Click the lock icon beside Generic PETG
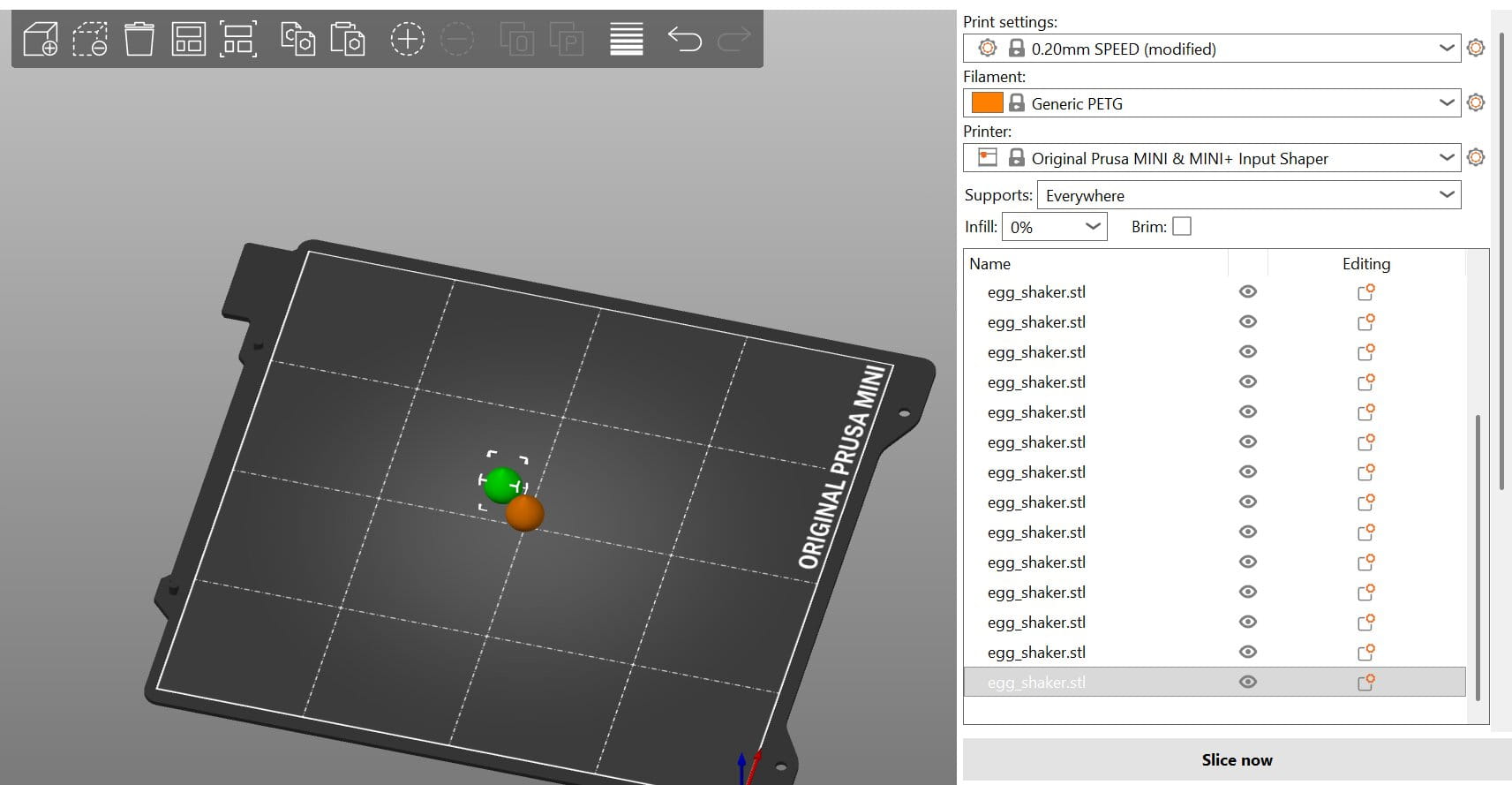 click(1017, 102)
